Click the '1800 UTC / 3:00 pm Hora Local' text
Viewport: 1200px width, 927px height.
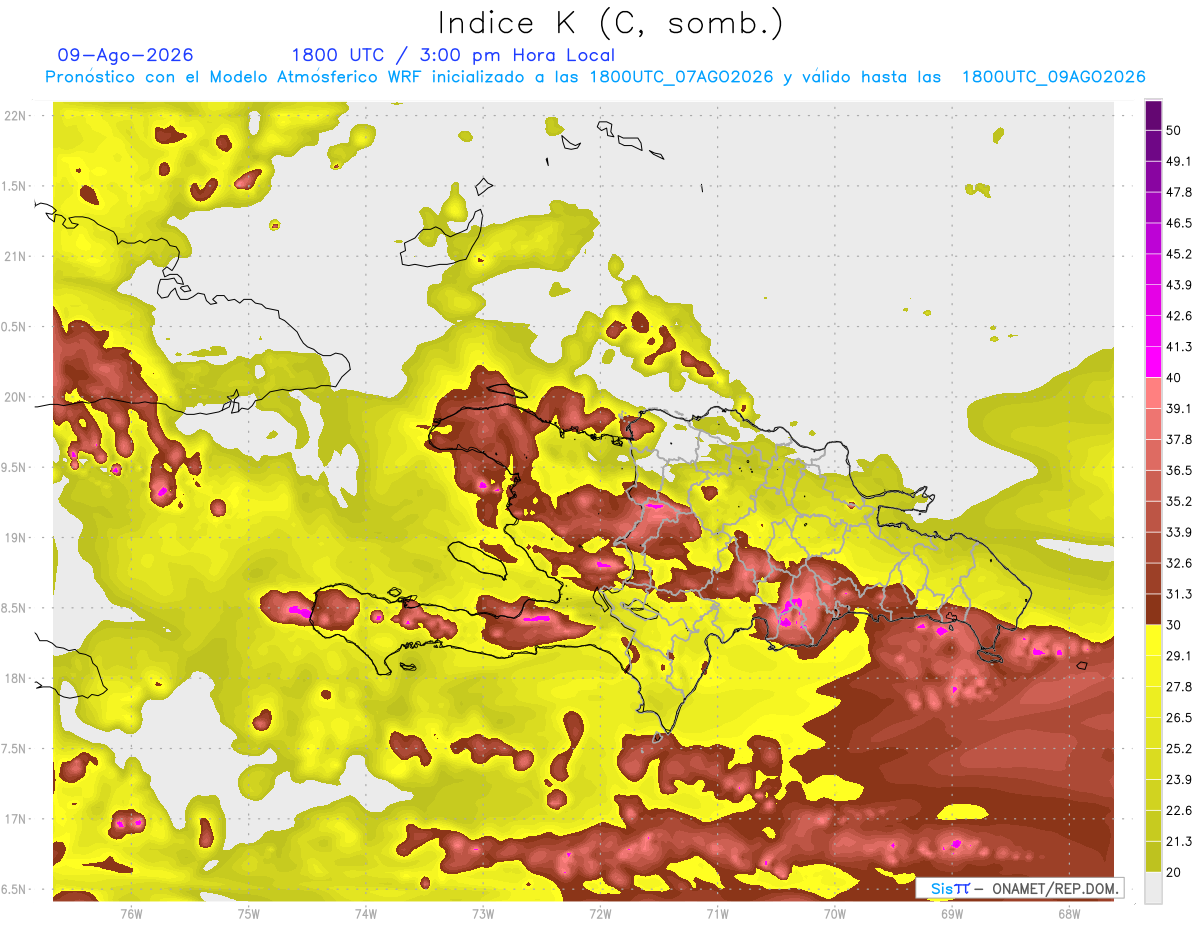[453, 55]
